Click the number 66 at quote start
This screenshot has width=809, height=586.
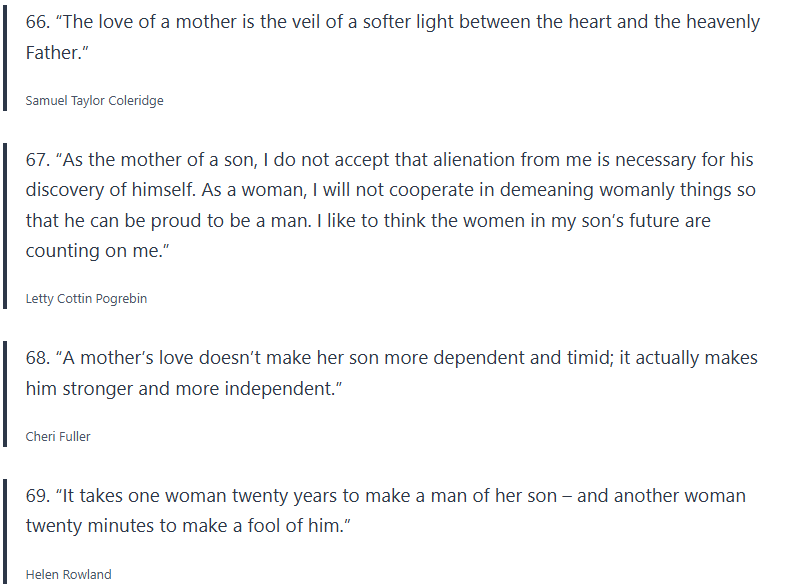point(37,23)
